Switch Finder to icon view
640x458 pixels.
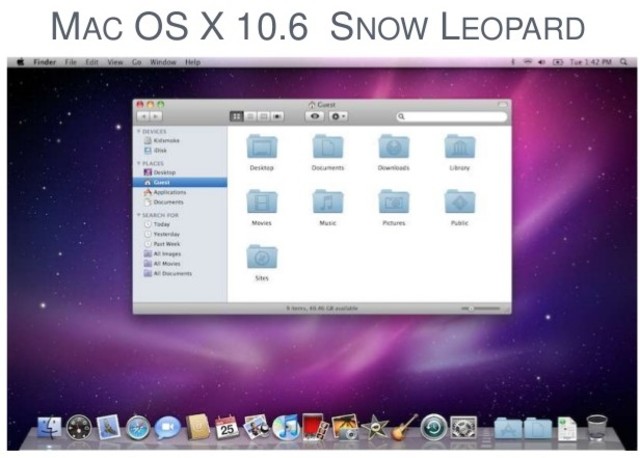tap(236, 117)
